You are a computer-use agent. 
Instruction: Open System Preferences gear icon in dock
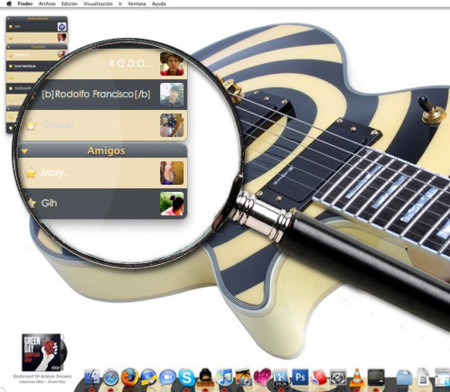tap(338, 378)
